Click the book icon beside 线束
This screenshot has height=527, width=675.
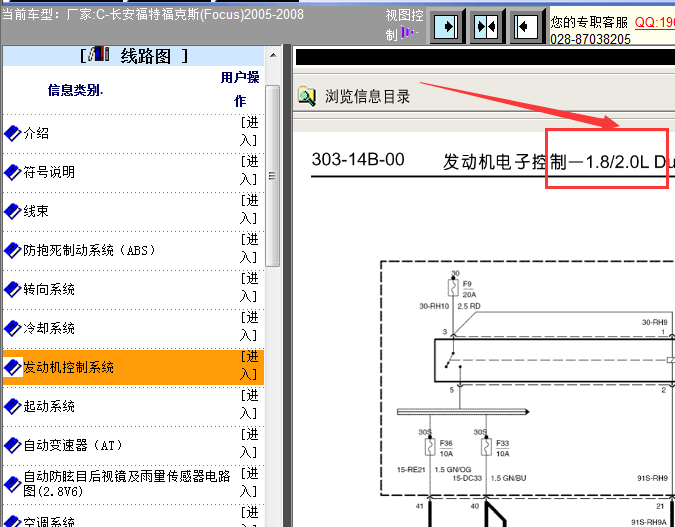pyautogui.click(x=12, y=211)
